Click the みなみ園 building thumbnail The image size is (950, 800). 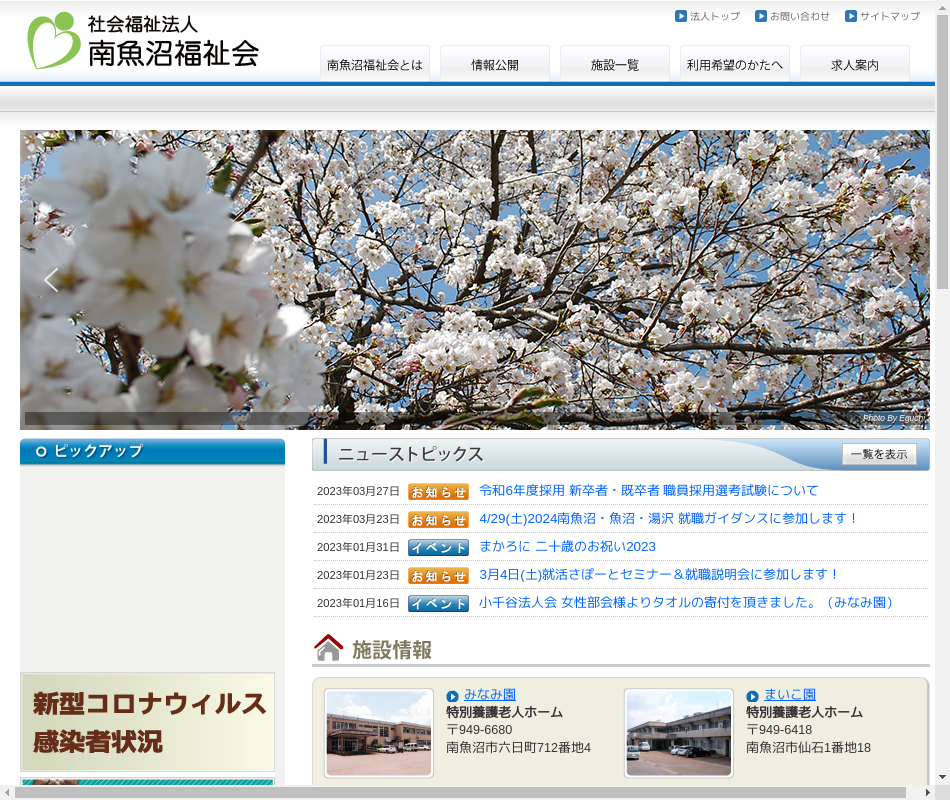click(x=379, y=733)
